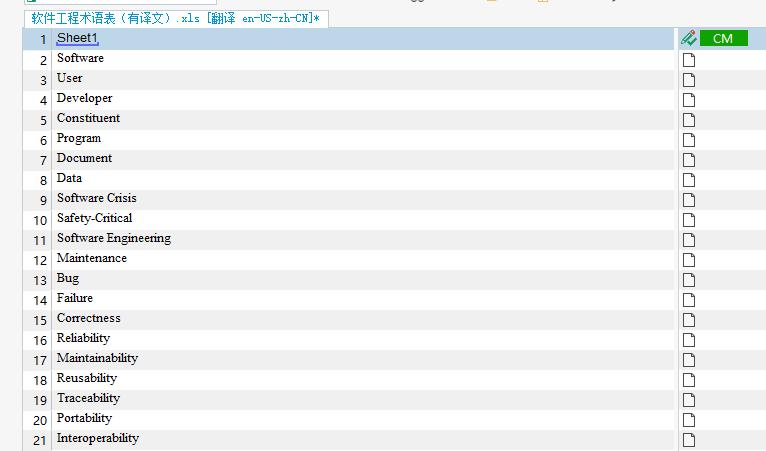
Task: Click the green CM match badge
Action: [x=723, y=38]
